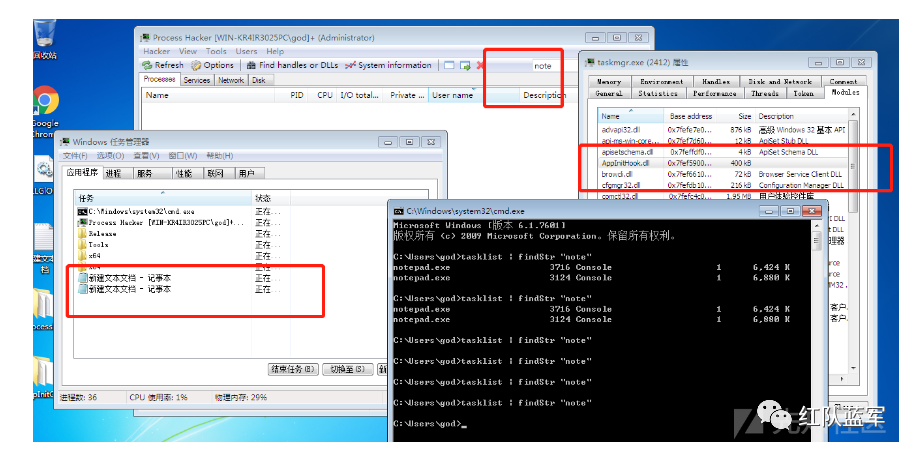The image size is (916, 457).
Task: Select the AppInitHook.dll module row
Action: point(723,163)
